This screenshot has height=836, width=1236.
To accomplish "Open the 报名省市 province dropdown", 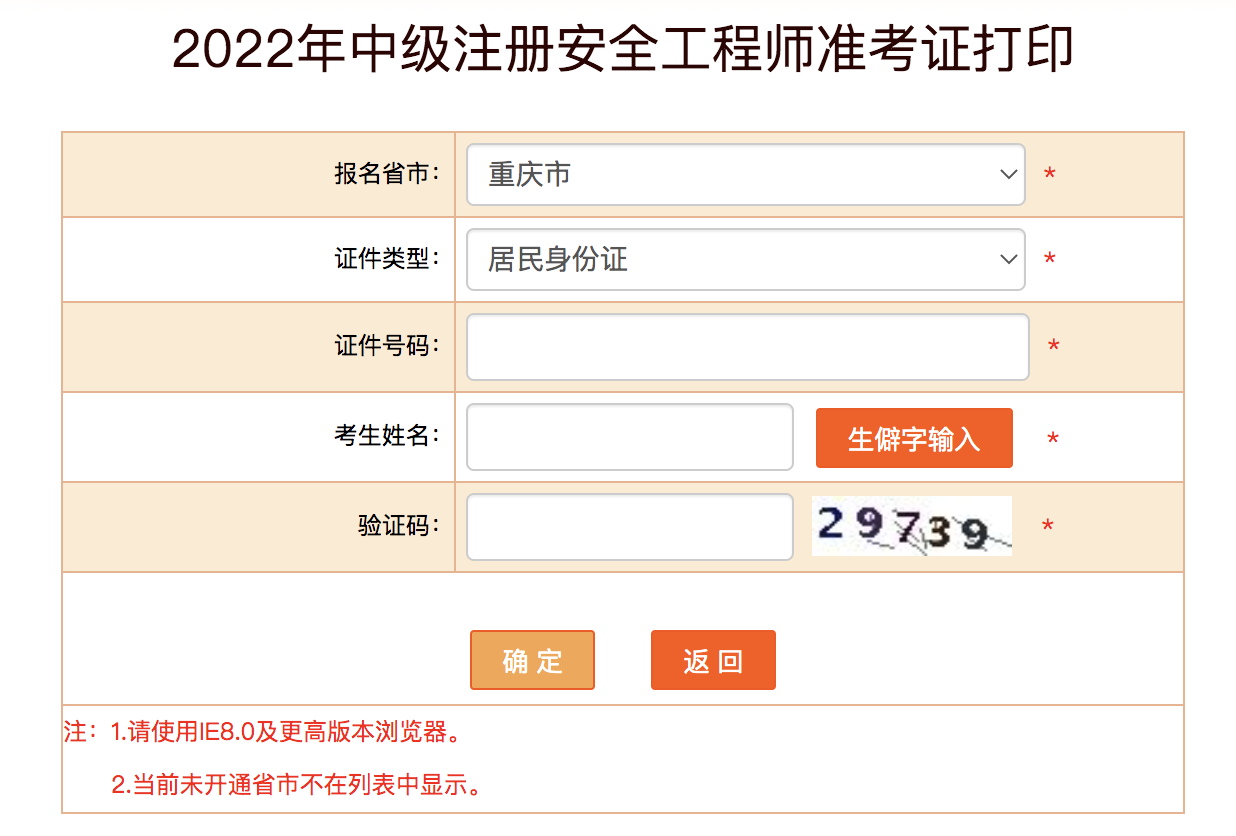I will coord(745,174).
